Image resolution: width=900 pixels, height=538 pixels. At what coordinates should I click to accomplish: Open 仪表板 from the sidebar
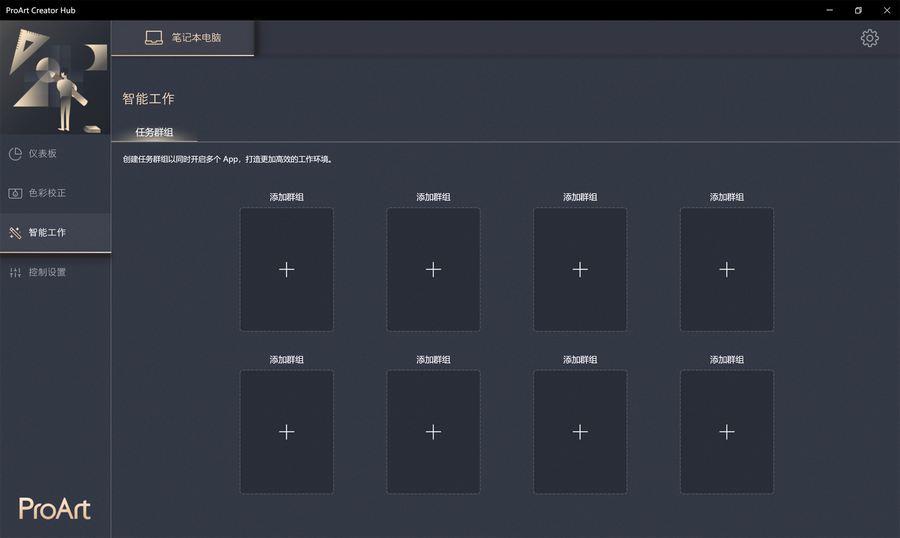[43, 153]
